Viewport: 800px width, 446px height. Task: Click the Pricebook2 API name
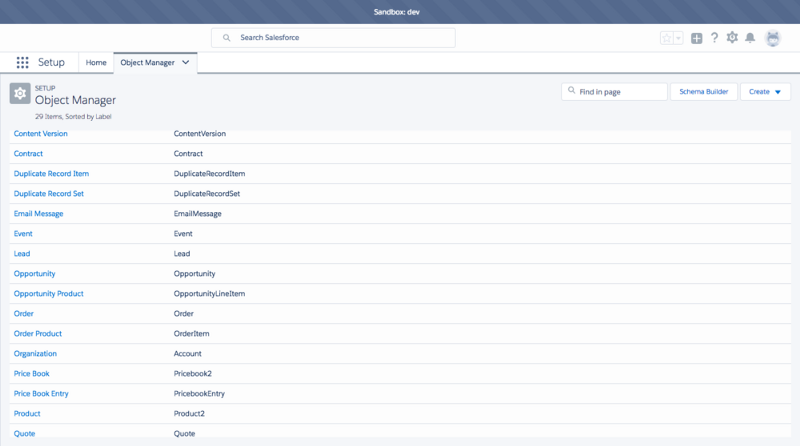click(x=192, y=374)
